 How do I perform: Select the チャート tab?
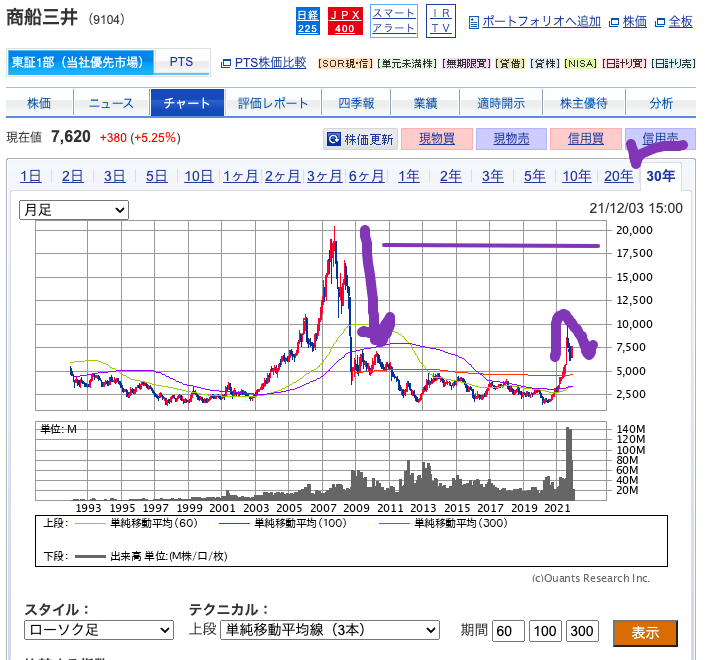tap(187, 103)
